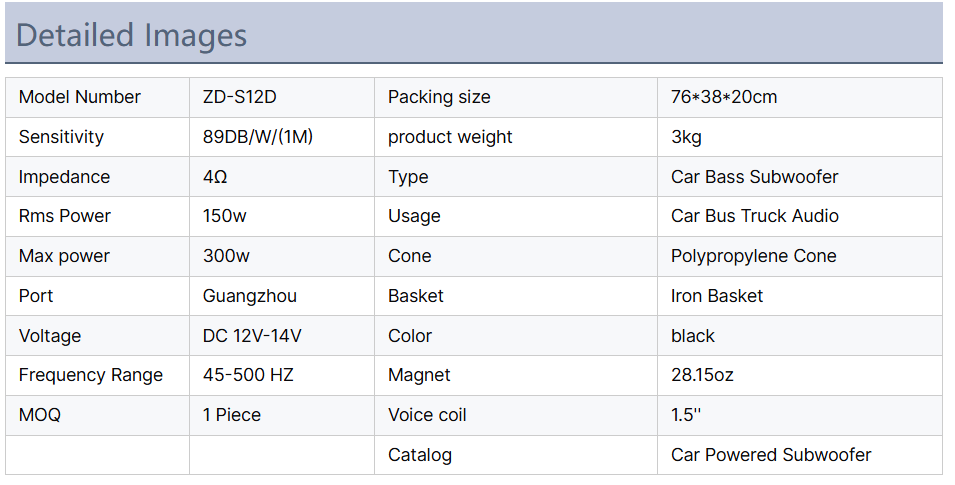Click the Polypropylene Cone value

pyautogui.click(x=754, y=256)
